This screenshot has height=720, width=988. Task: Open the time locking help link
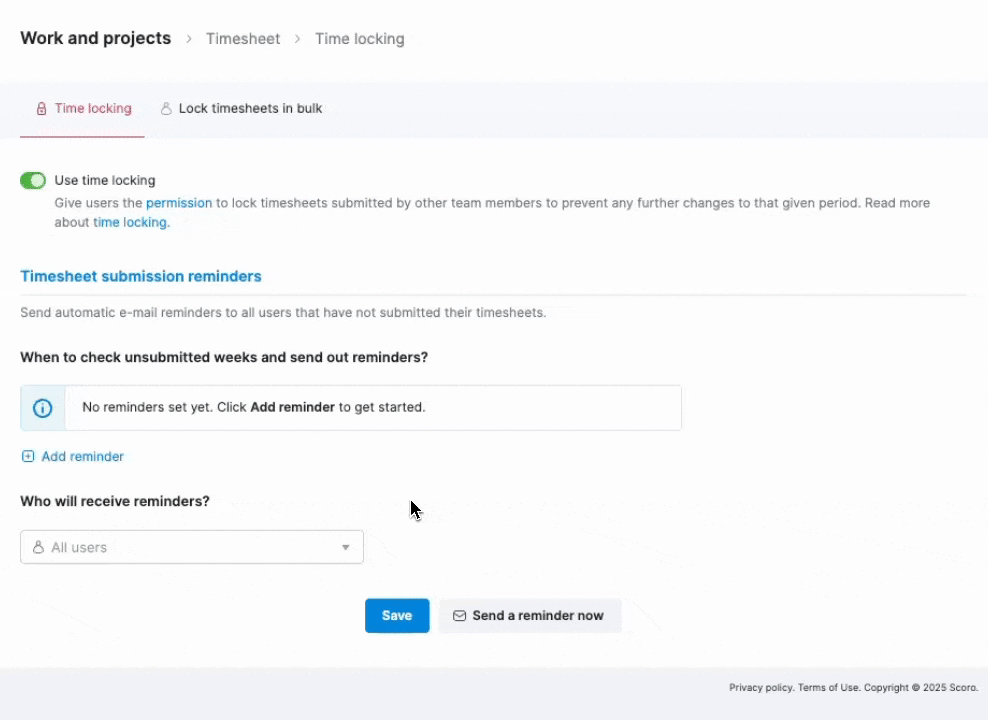click(131, 222)
